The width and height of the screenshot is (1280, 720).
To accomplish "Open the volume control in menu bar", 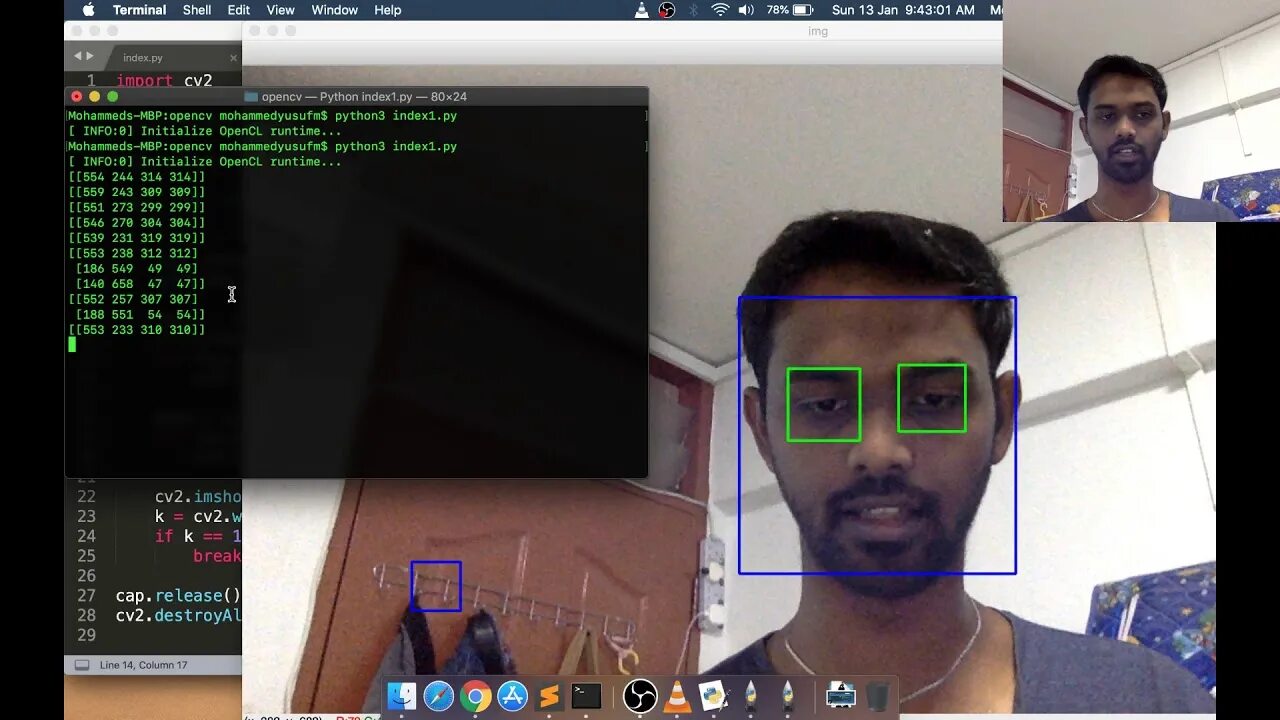I will (746, 10).
